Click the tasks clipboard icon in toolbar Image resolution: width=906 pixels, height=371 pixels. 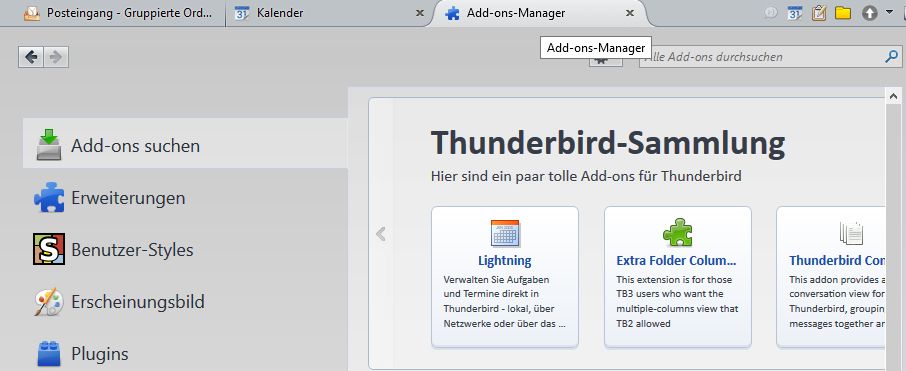819,13
